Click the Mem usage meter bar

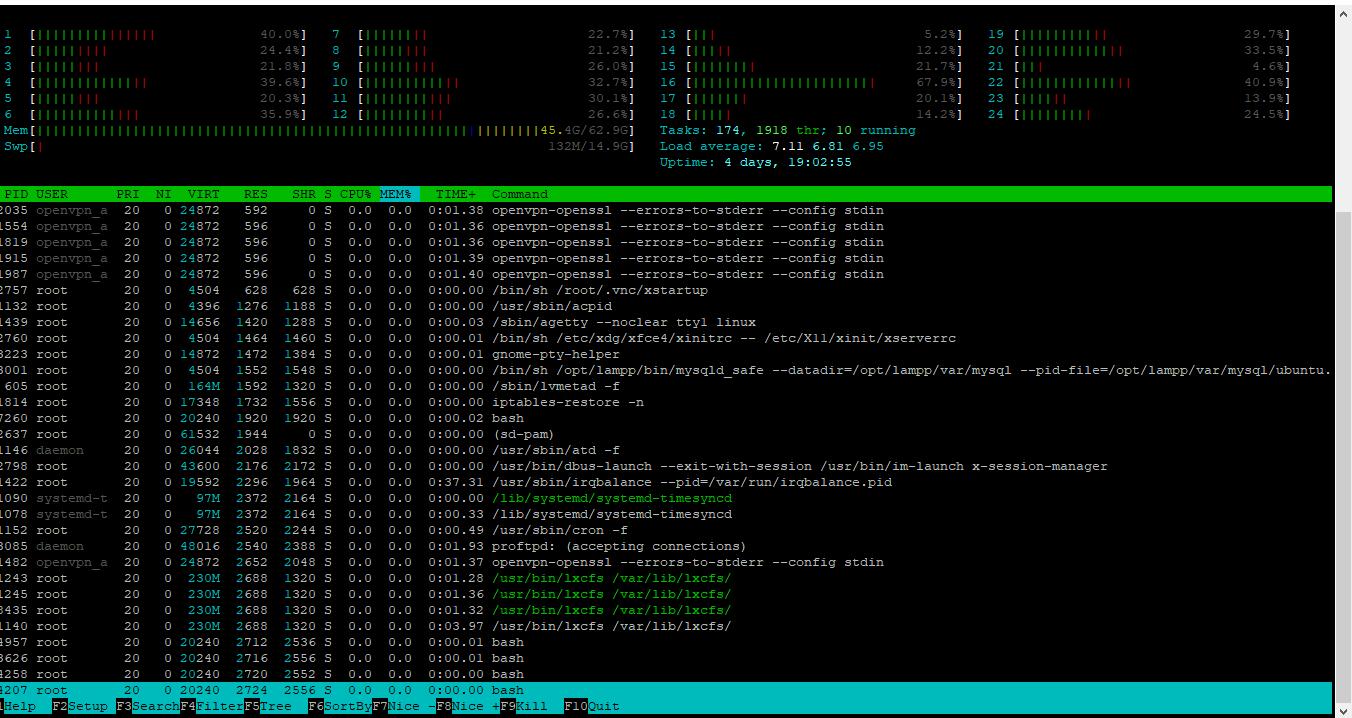click(x=320, y=130)
